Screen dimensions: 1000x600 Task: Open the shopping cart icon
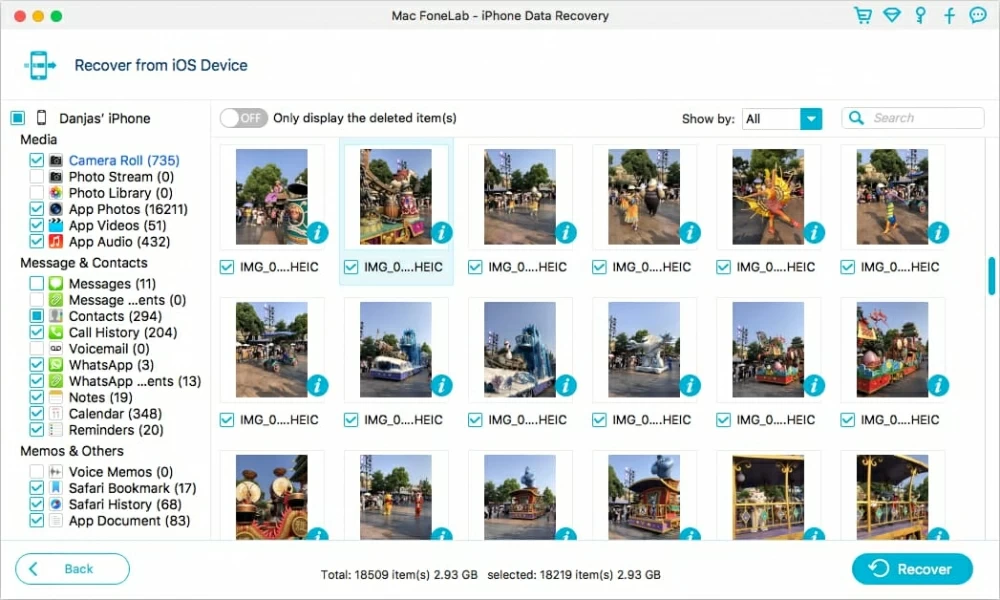pyautogui.click(x=862, y=15)
